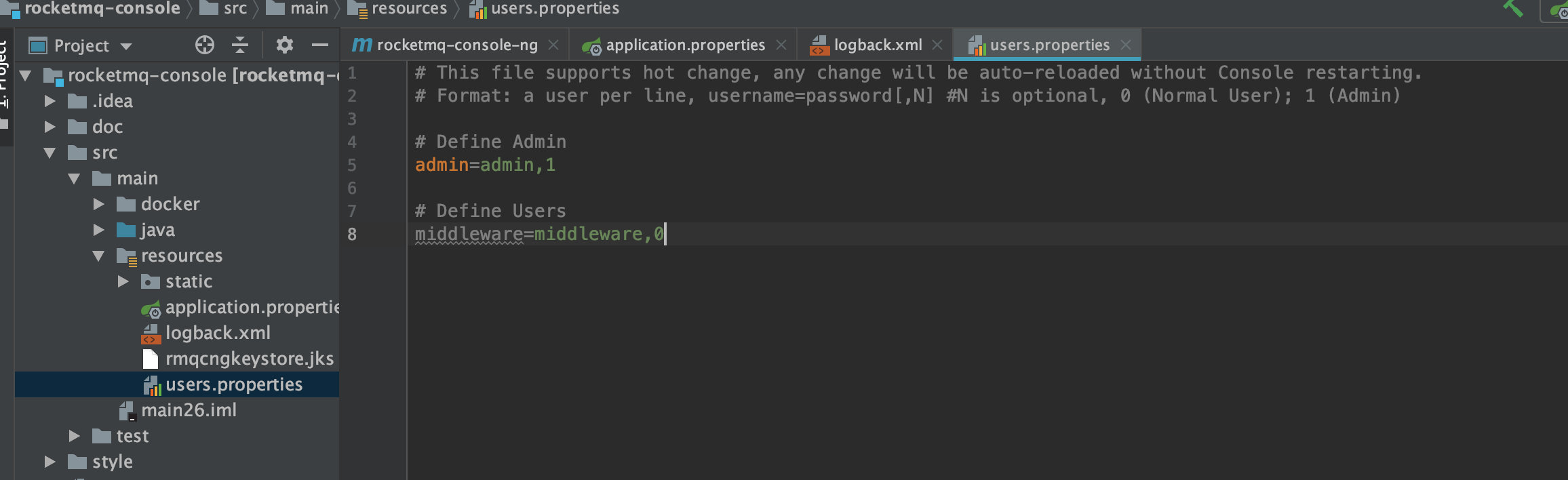Expand the docker folder
The image size is (1568, 480).
[99, 204]
